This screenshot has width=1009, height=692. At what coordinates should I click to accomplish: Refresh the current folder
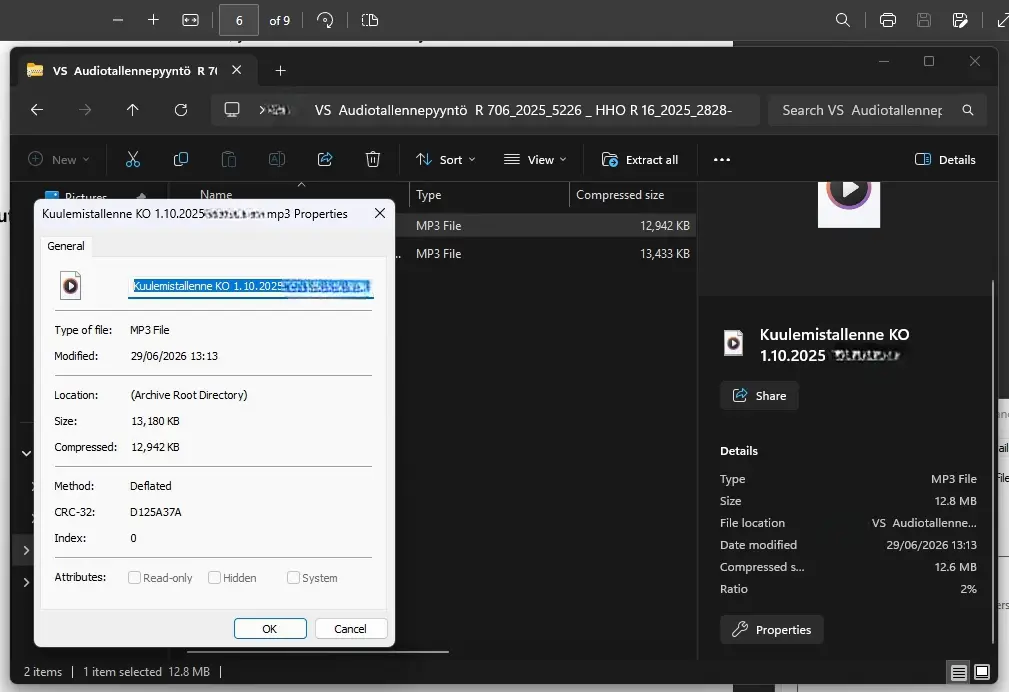point(181,110)
